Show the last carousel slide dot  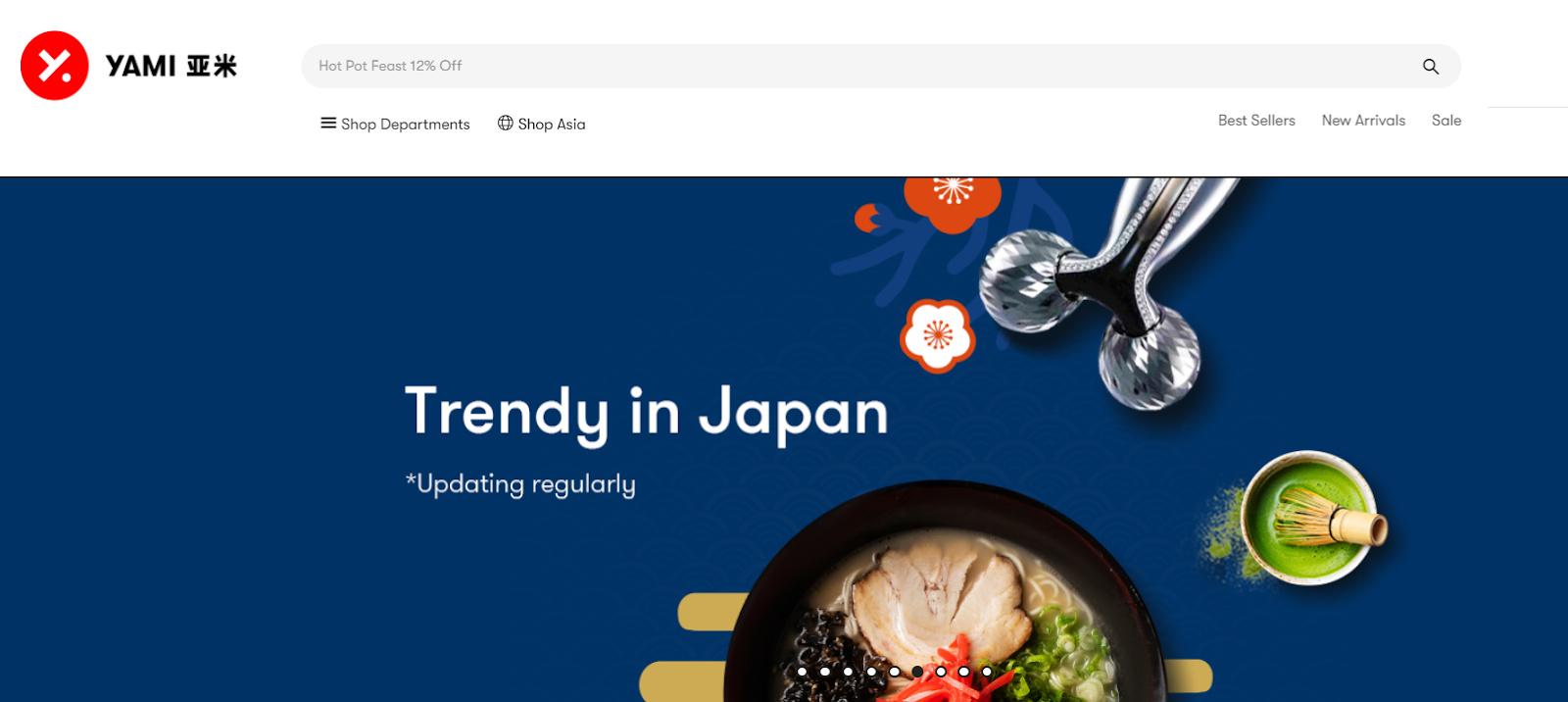(987, 672)
